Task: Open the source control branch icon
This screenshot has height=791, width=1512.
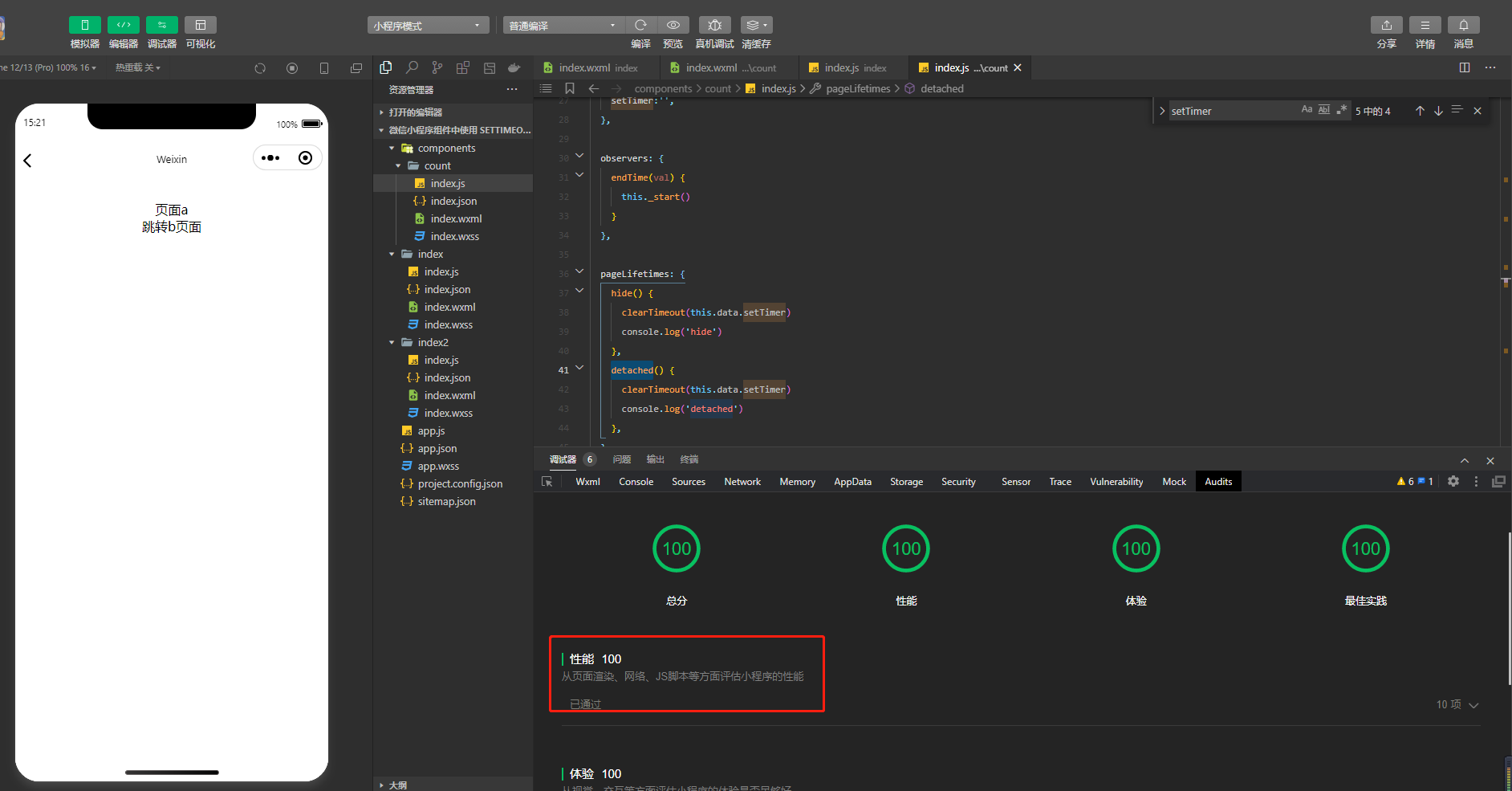Action: click(x=437, y=68)
